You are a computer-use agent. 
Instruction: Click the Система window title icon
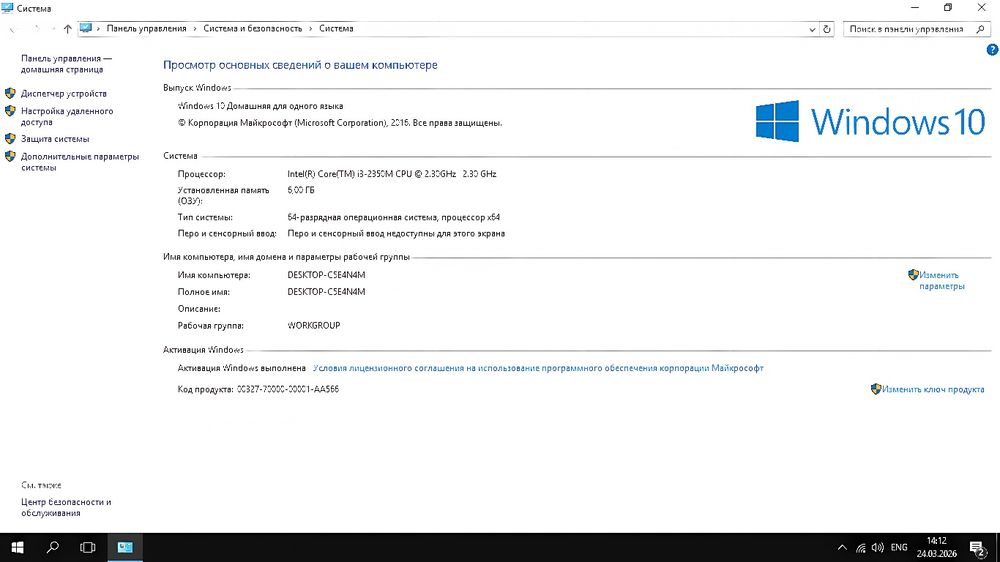click(x=8, y=8)
